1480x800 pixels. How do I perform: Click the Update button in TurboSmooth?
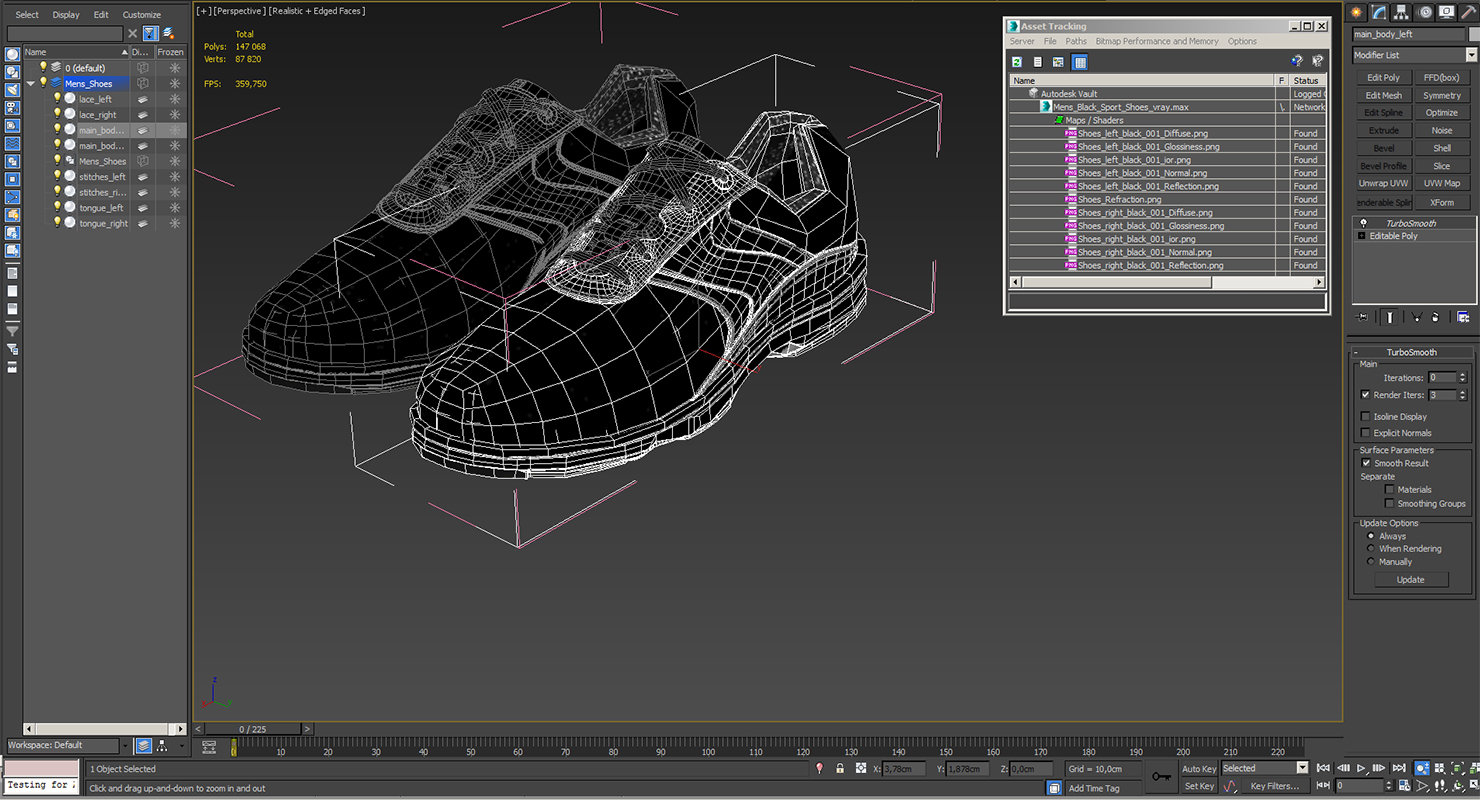pos(1410,580)
